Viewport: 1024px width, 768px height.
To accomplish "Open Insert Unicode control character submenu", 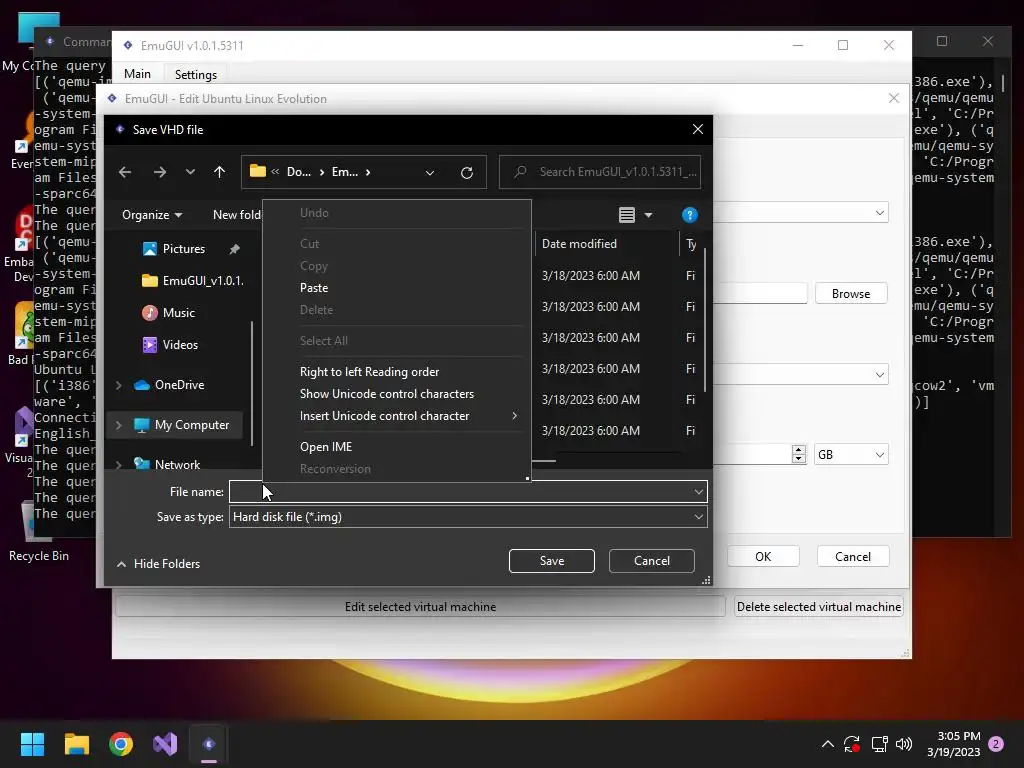I will coord(397,416).
